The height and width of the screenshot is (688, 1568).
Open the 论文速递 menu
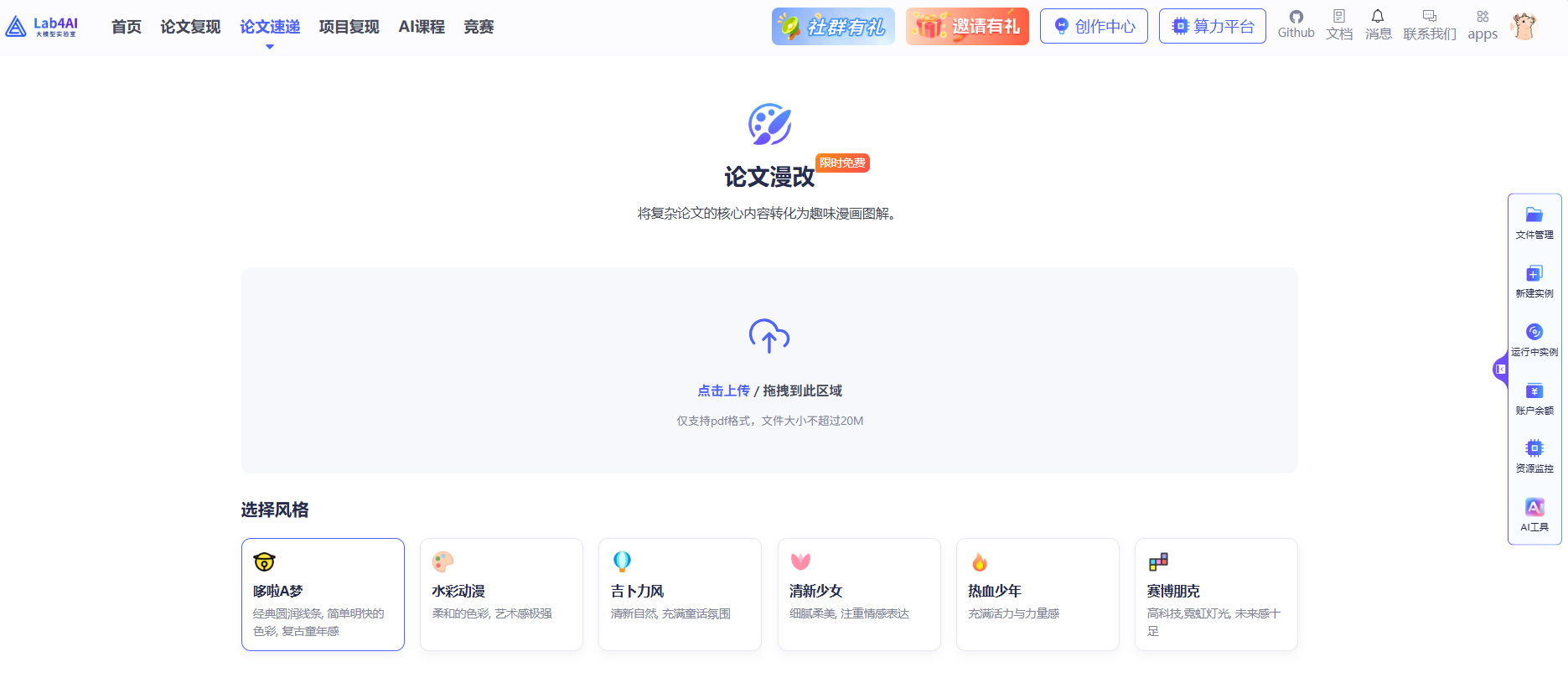coord(270,27)
